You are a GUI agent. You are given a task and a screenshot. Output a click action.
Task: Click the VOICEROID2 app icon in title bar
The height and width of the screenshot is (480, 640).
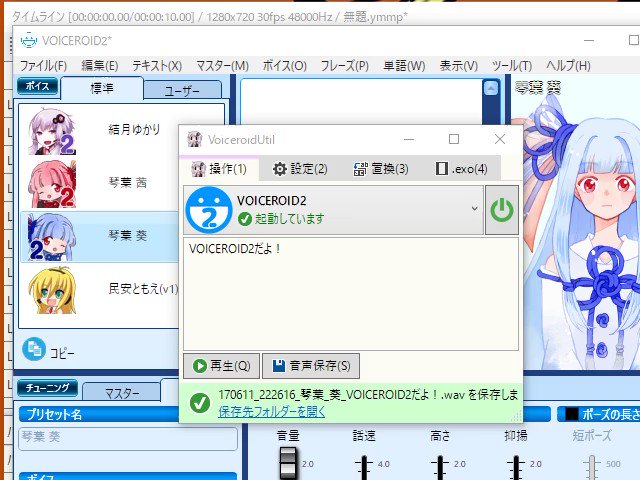coord(29,40)
